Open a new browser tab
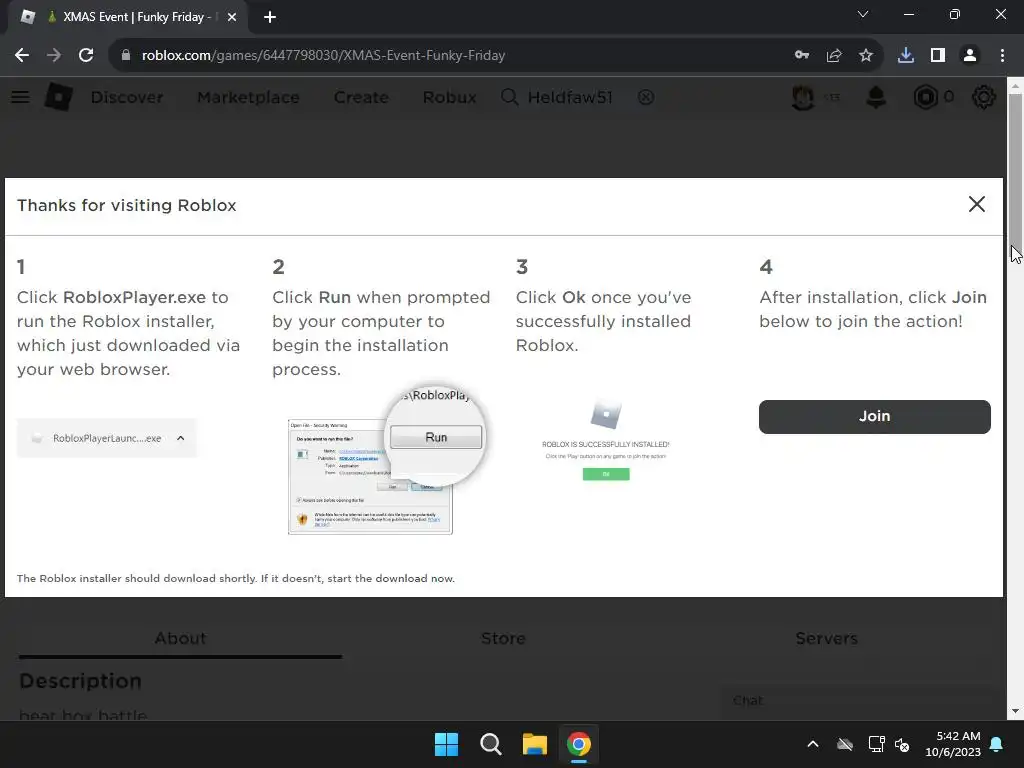 pos(270,18)
